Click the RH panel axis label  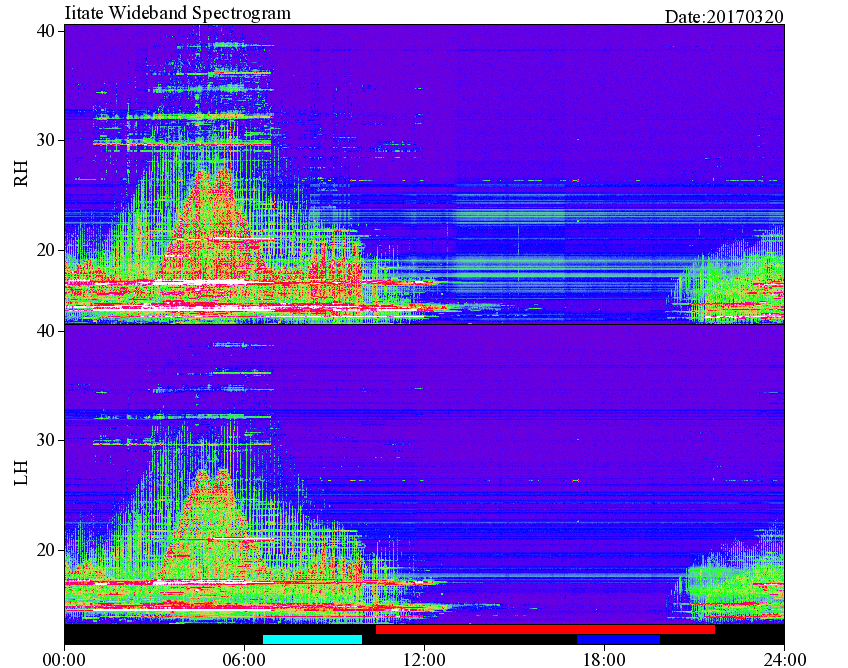pyautogui.click(x=21, y=174)
